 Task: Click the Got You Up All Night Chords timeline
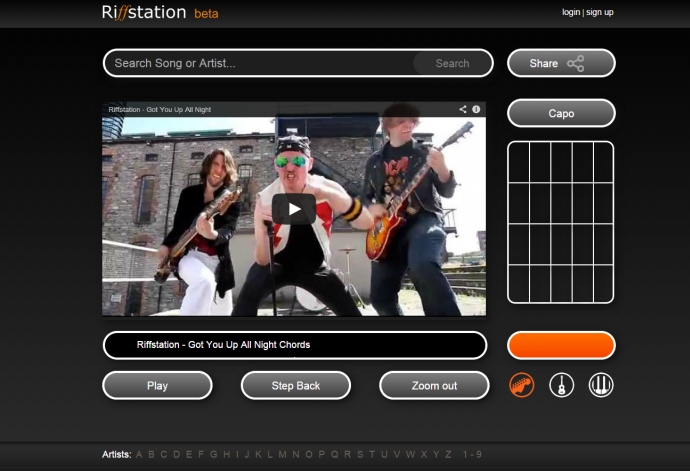pyautogui.click(x=295, y=346)
